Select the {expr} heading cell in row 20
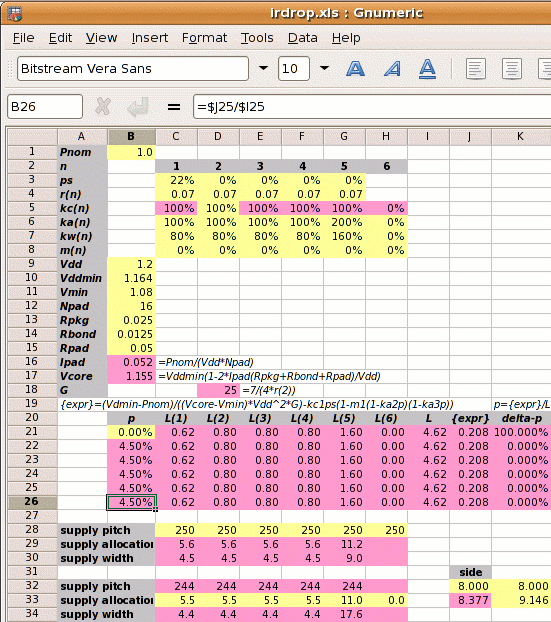This screenshot has width=551, height=622. pos(470,418)
